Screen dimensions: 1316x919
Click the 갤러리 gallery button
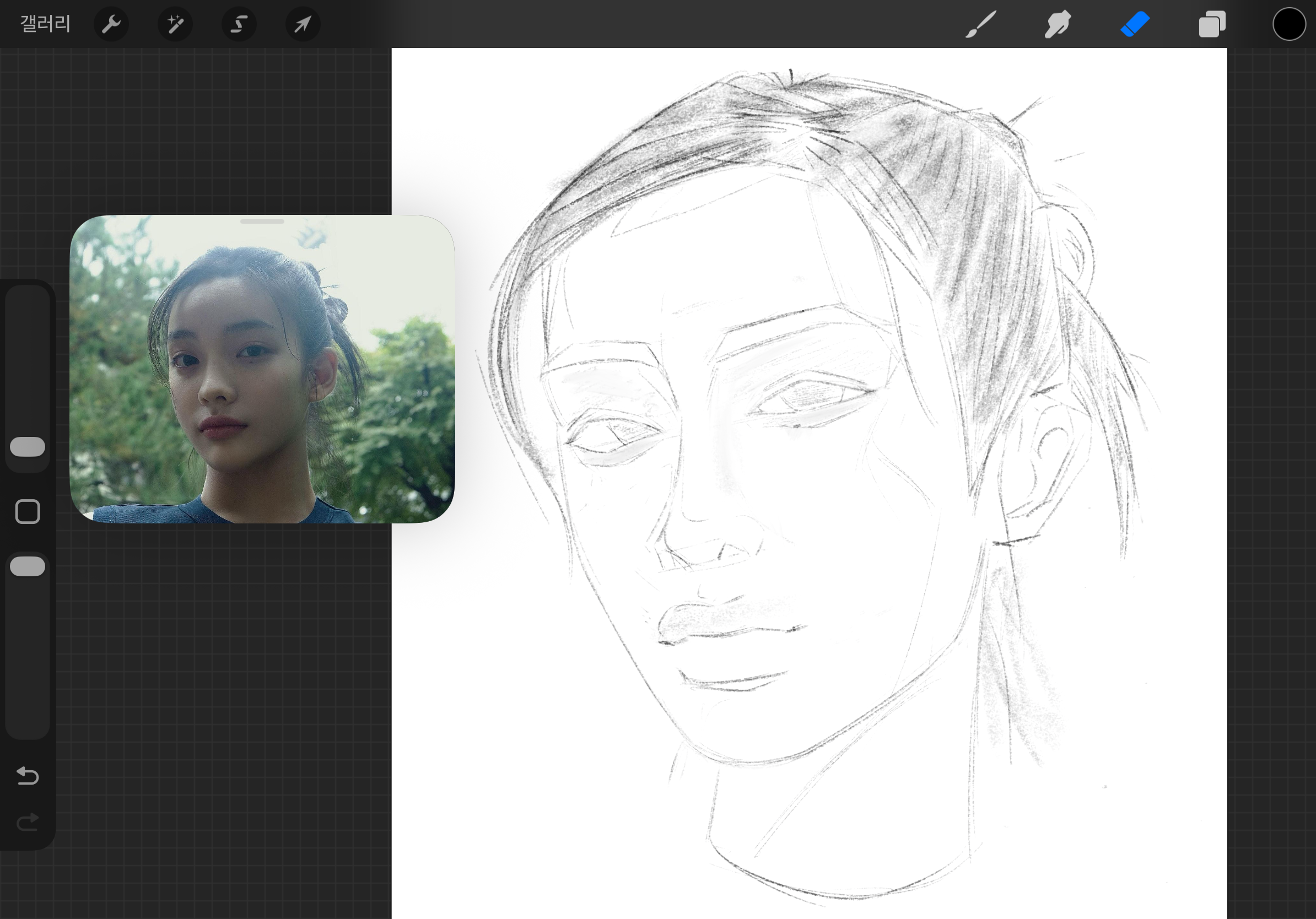(x=45, y=24)
